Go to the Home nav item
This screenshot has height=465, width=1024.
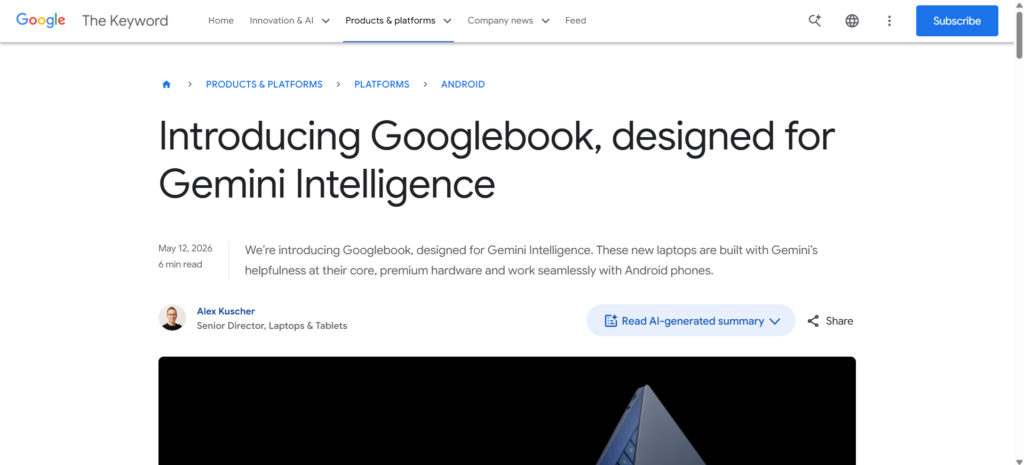coord(221,21)
